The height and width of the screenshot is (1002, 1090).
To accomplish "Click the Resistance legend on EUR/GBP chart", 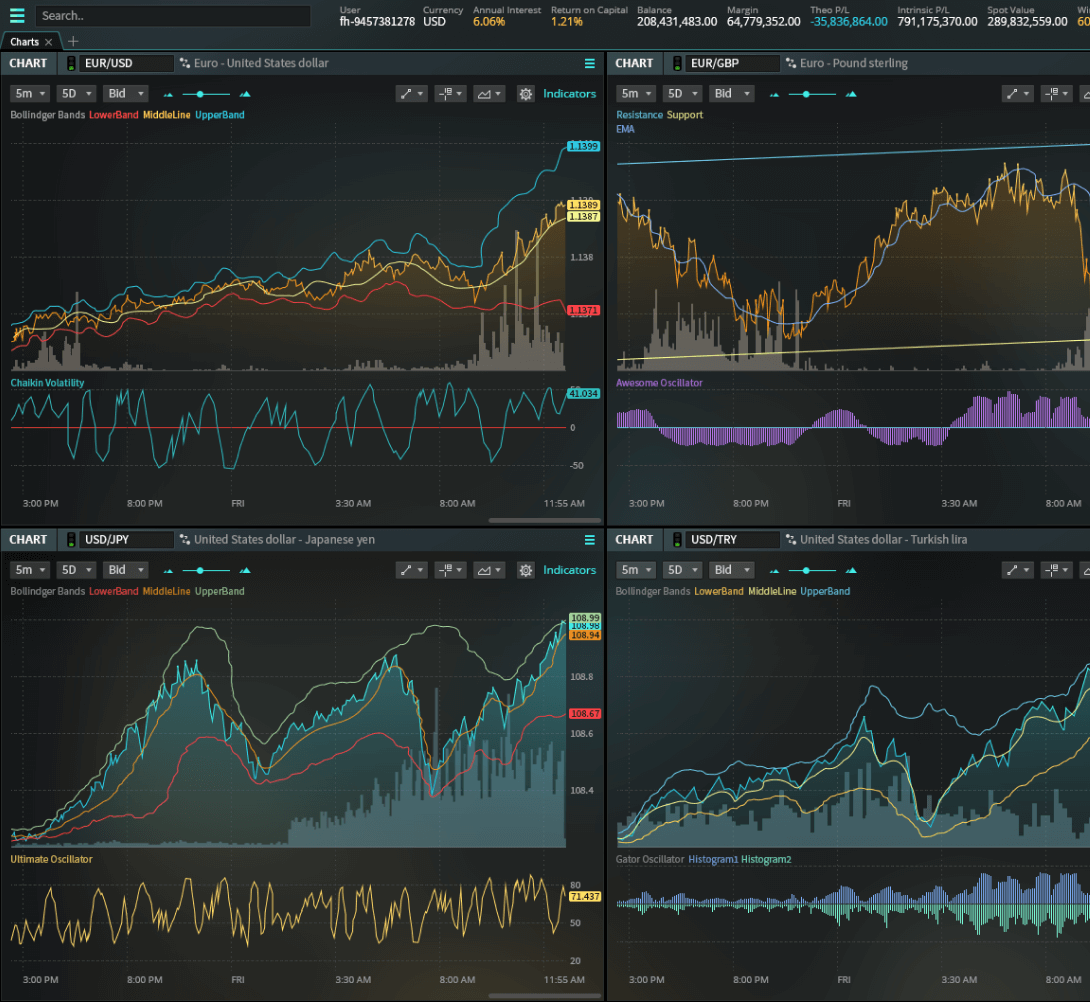I will (640, 115).
